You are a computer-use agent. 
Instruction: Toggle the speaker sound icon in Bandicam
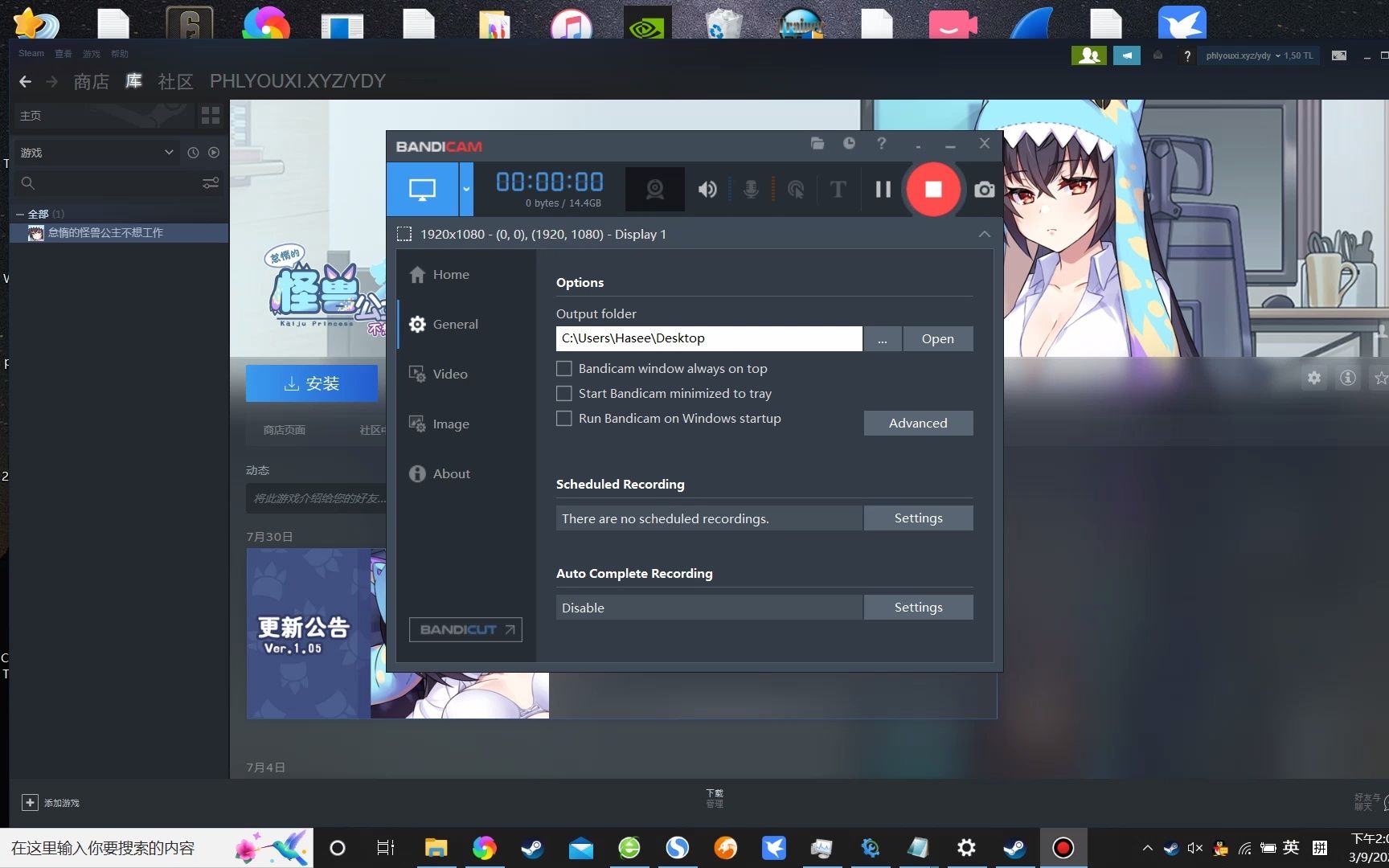707,190
